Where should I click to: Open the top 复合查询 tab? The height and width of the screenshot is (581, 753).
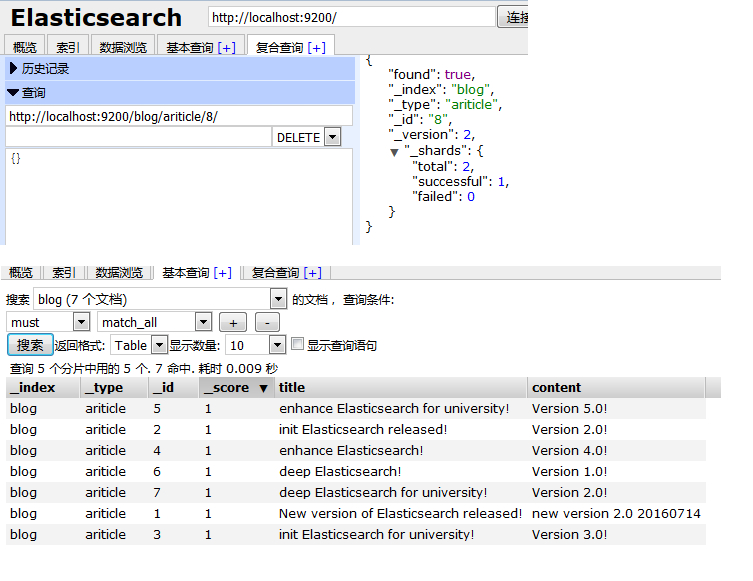point(279,48)
